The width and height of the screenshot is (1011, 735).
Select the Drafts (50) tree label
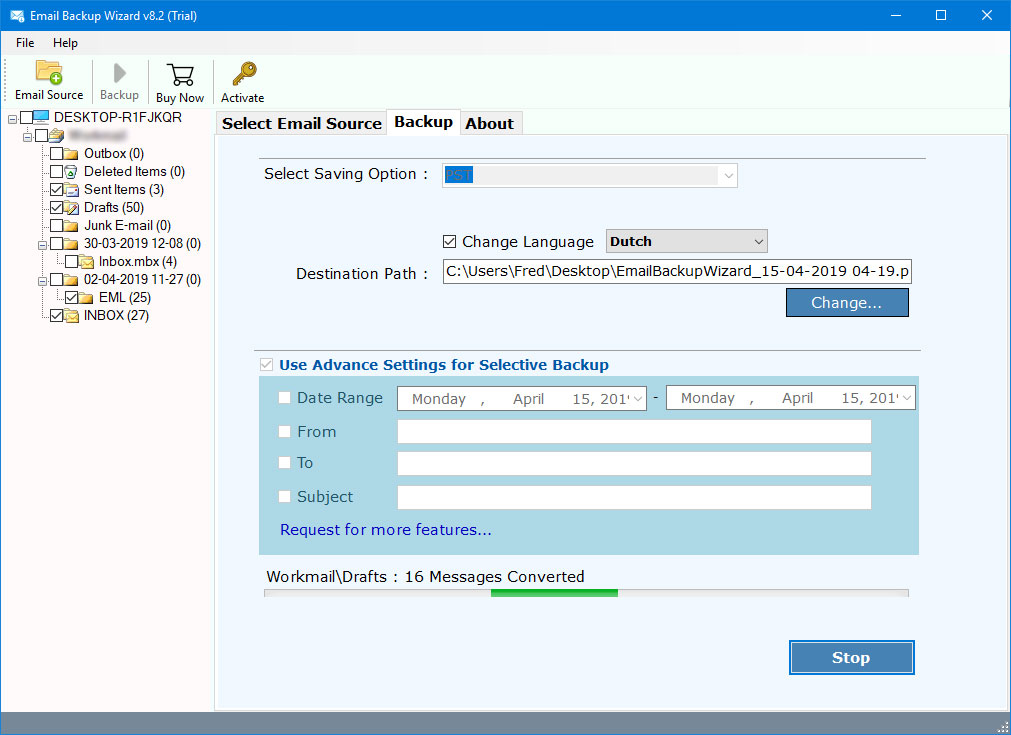pos(114,208)
